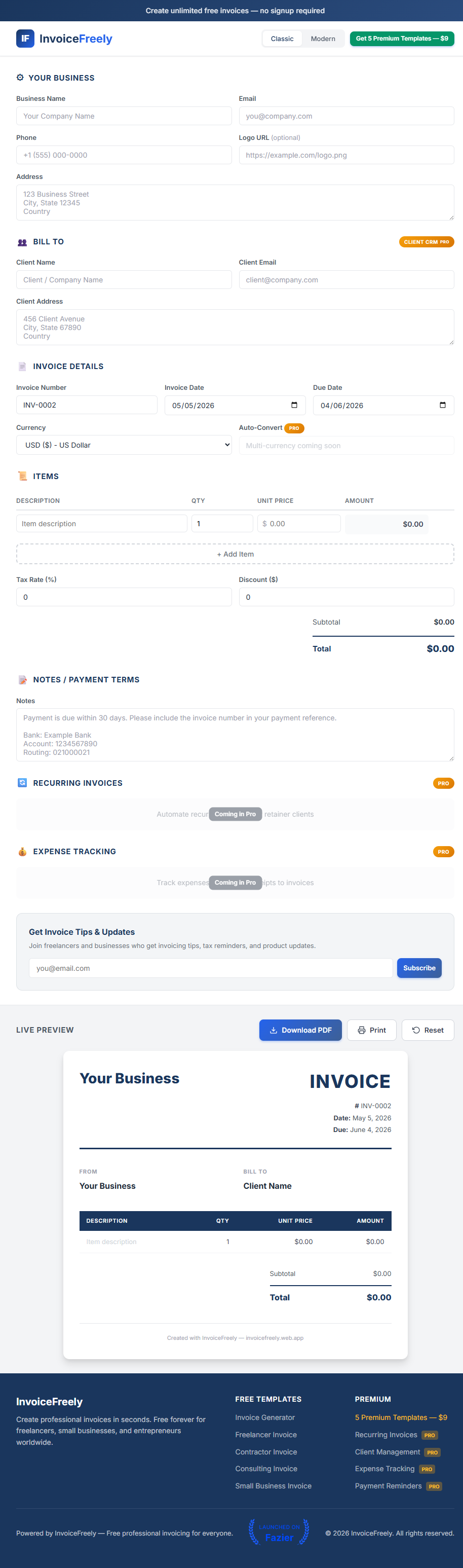This screenshot has width=463, height=1568.
Task: Click the IF InvoiceFreely logo icon
Action: pyautogui.click(x=25, y=39)
